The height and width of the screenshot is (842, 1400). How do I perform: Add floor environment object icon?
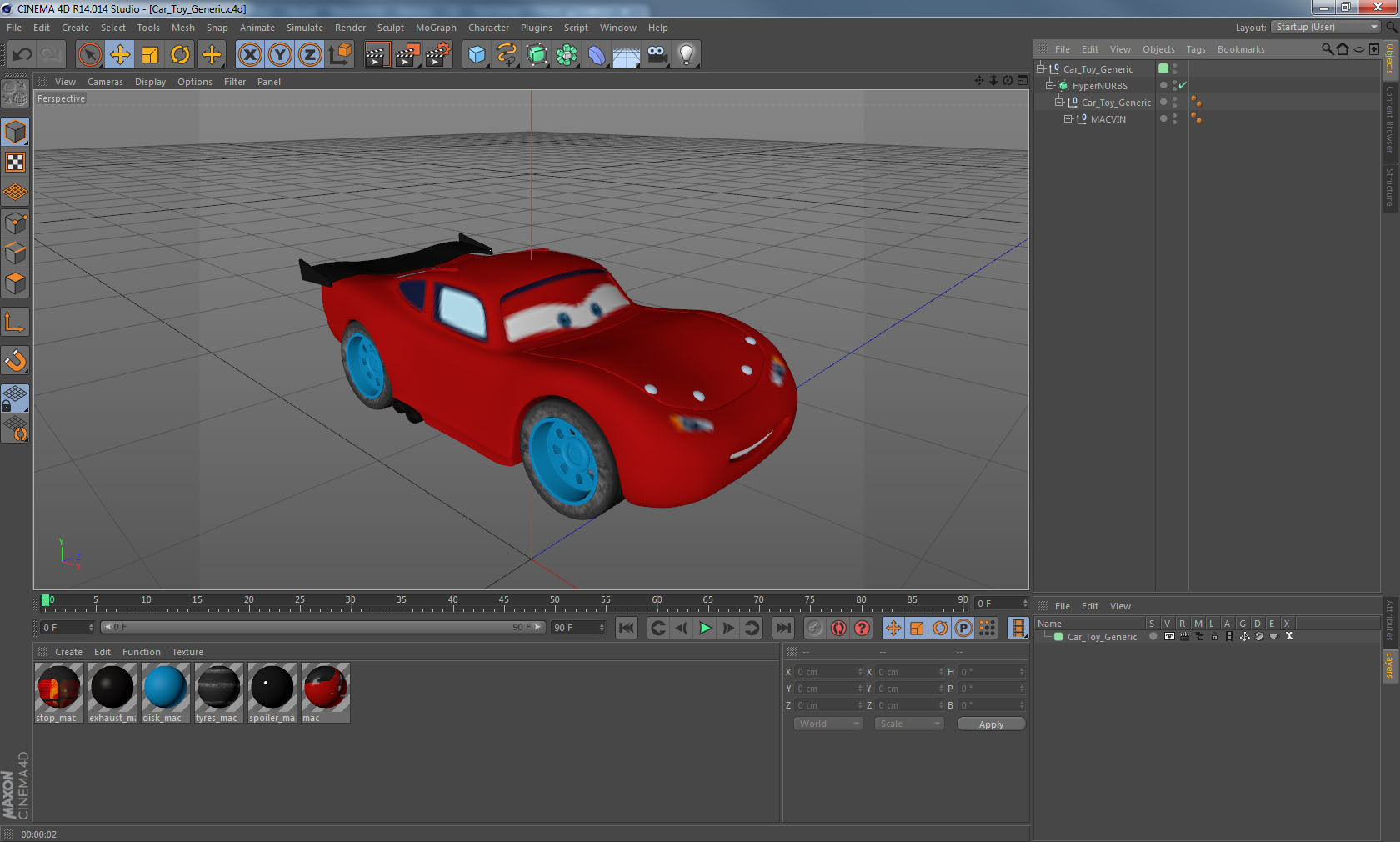pyautogui.click(x=627, y=55)
